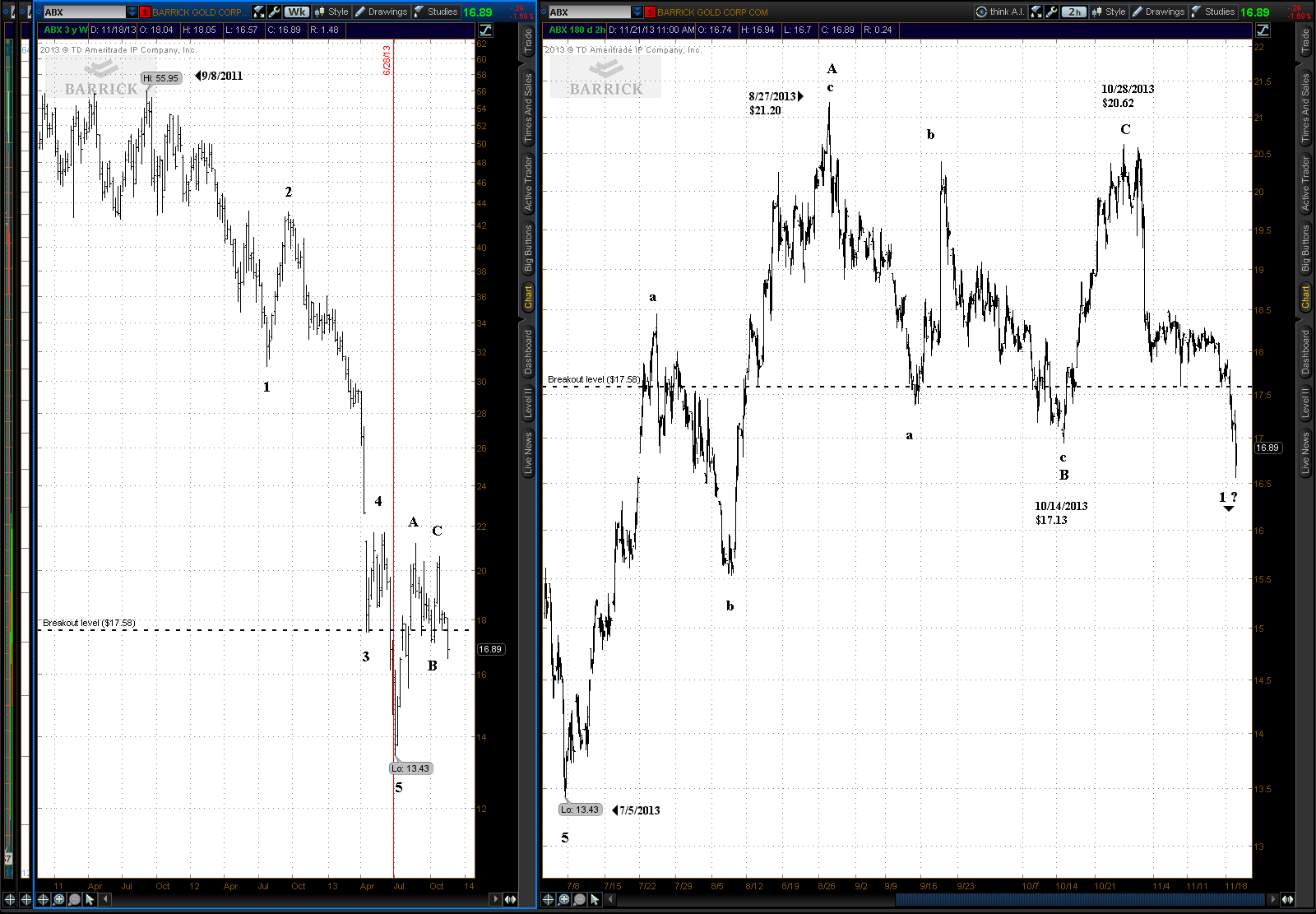Open Active Trader tab on left chart

click(x=528, y=184)
